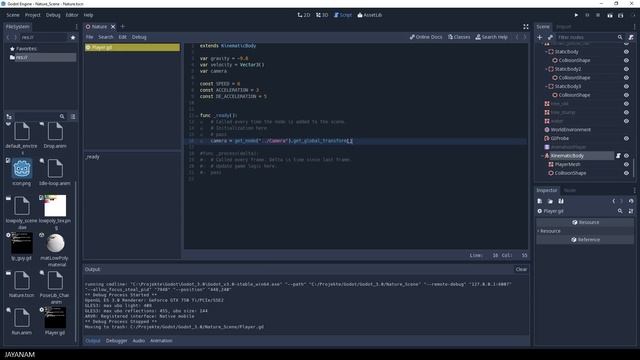
Task: Toggle visibility of StaticBody3 node
Action: [626, 87]
